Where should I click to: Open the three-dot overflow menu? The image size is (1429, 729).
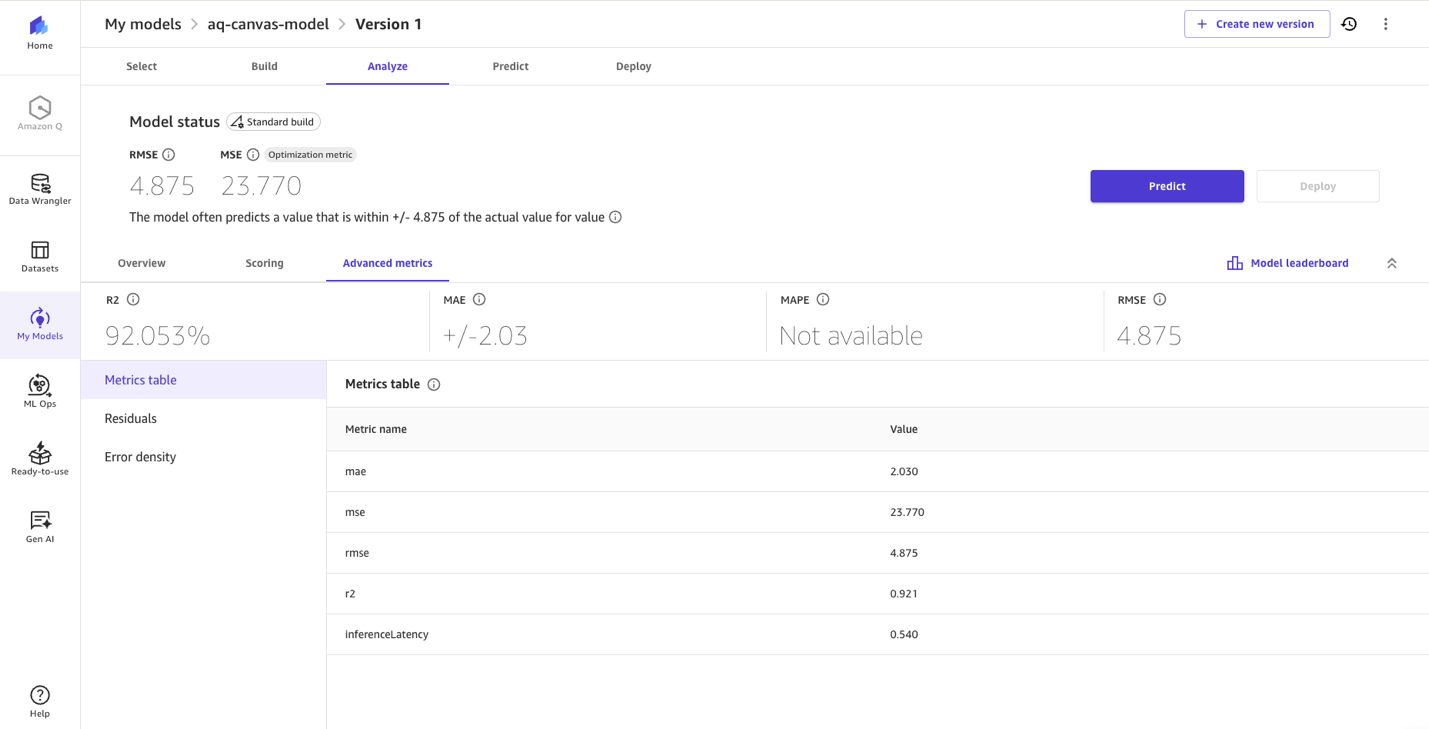click(x=1386, y=23)
